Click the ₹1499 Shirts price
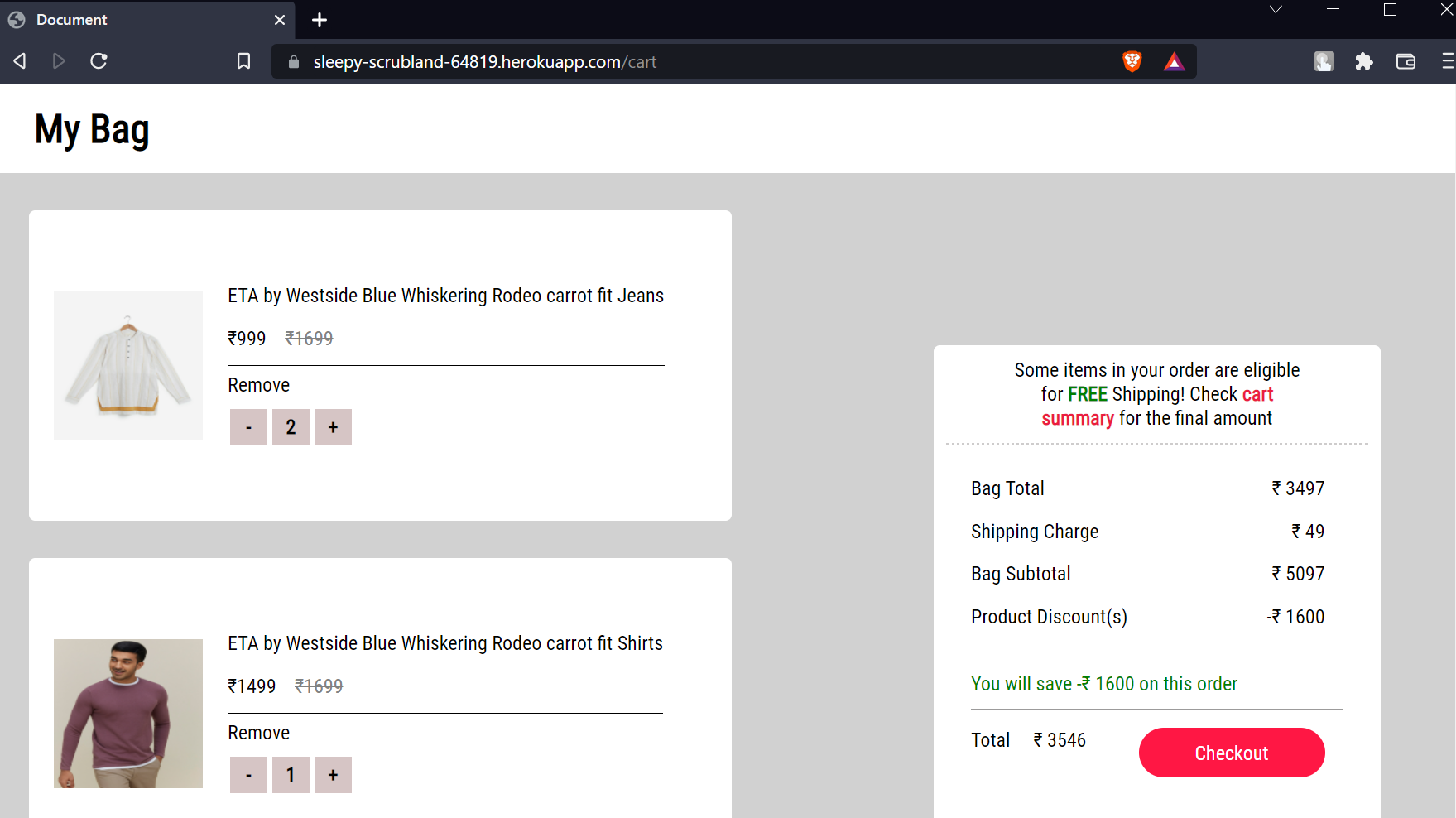Image resolution: width=1456 pixels, height=818 pixels. tap(252, 686)
